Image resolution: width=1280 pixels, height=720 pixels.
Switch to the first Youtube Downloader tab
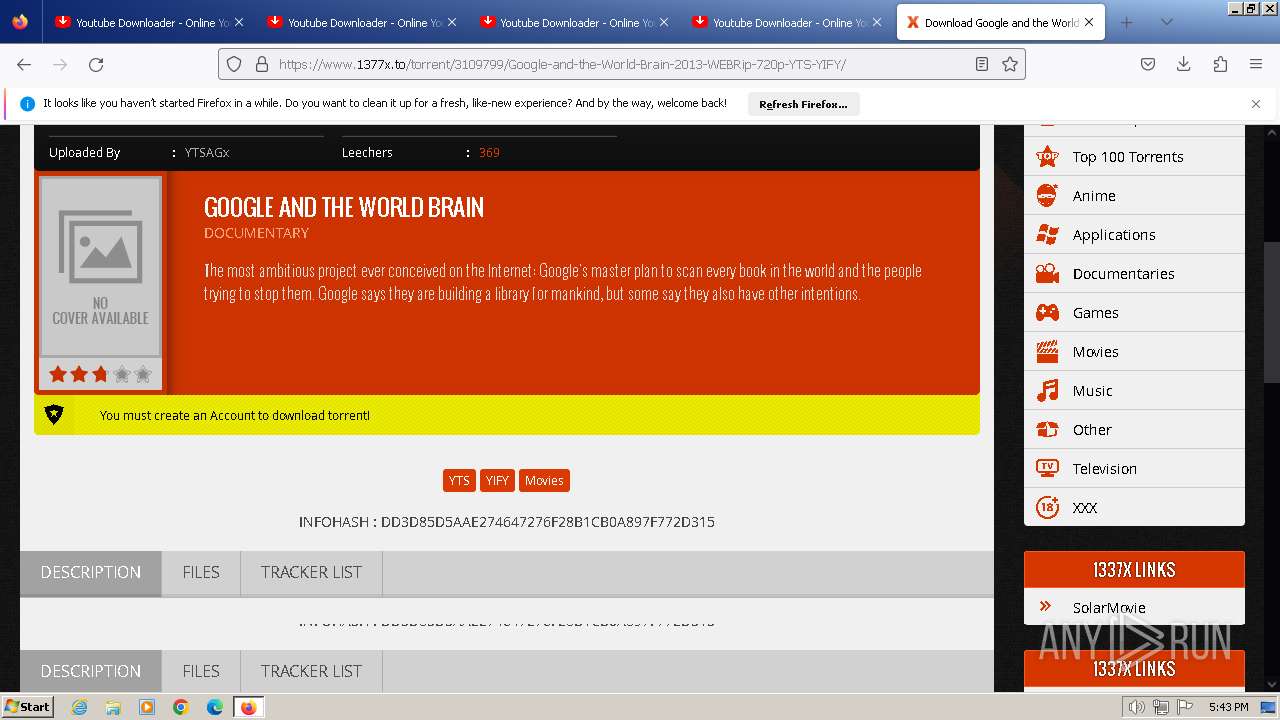(149, 22)
